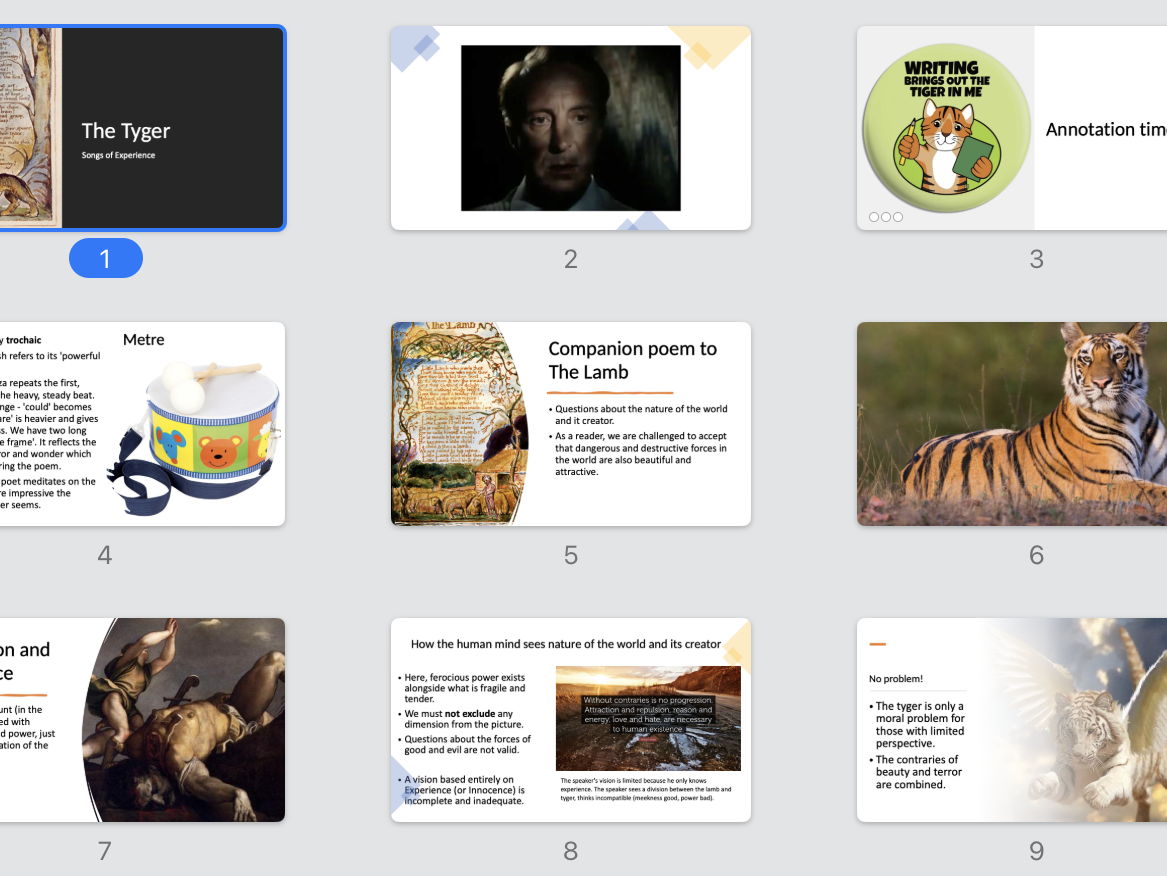Click the slide number 7 label
Screen dimensions: 1167x876
105,851
